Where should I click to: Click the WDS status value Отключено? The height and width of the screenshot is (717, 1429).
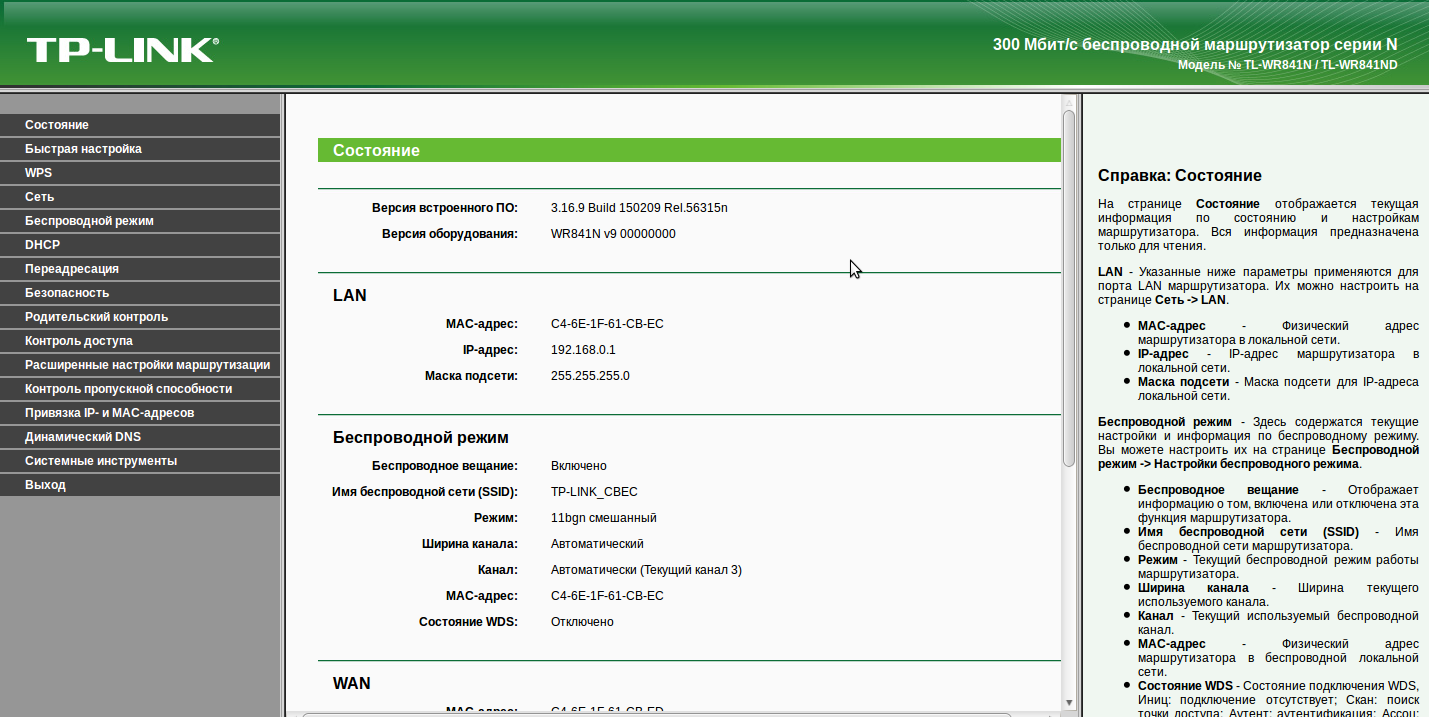pos(582,622)
